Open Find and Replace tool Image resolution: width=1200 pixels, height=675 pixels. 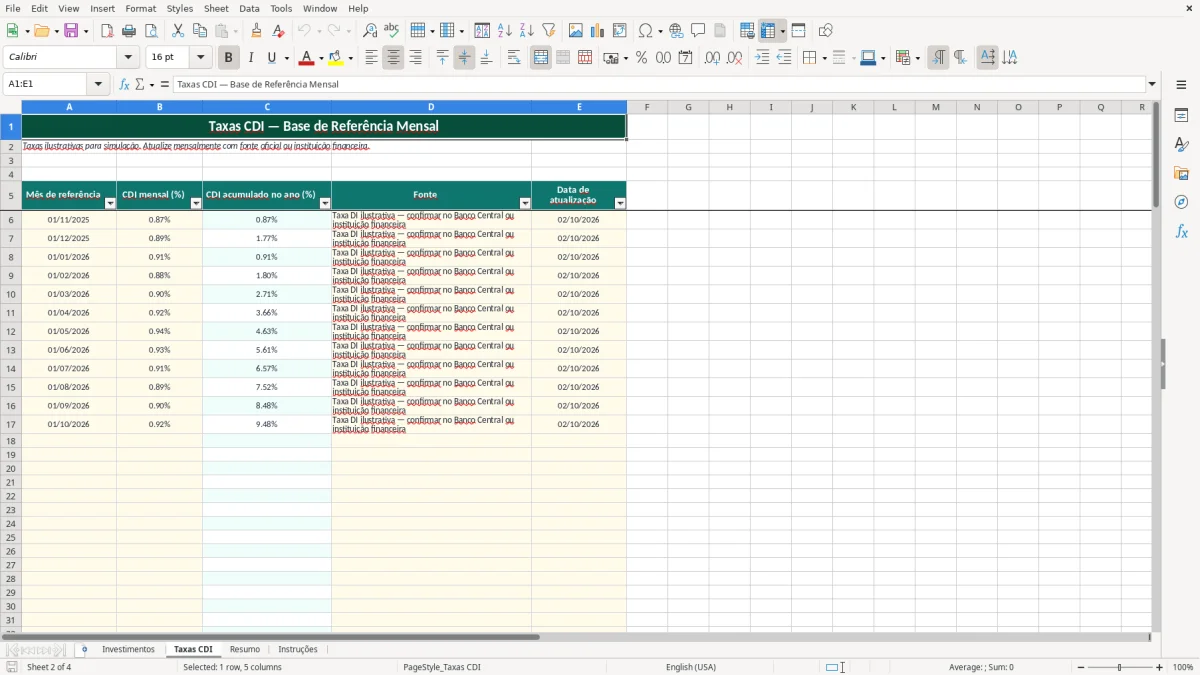(x=370, y=31)
